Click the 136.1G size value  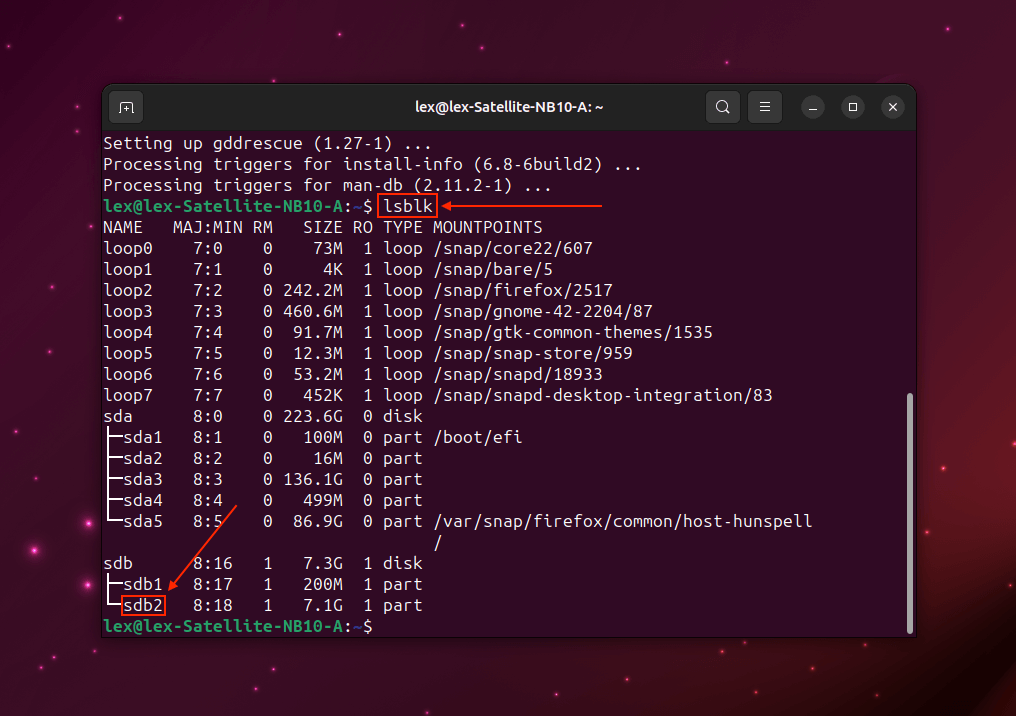coord(313,479)
